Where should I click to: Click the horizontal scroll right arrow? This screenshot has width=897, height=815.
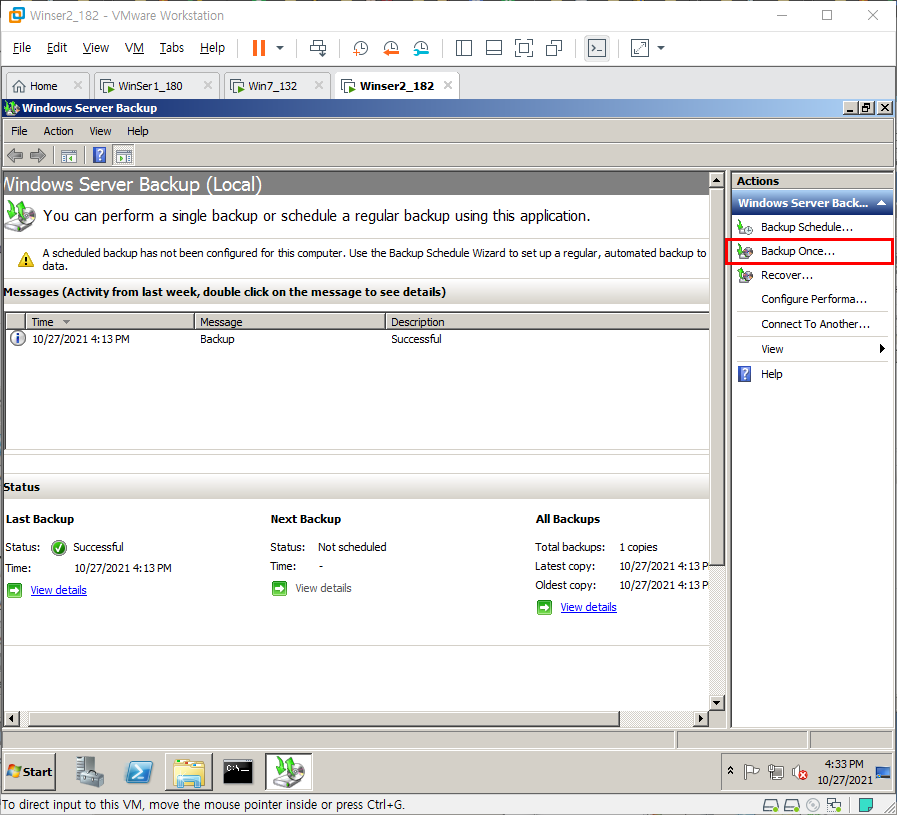(701, 718)
